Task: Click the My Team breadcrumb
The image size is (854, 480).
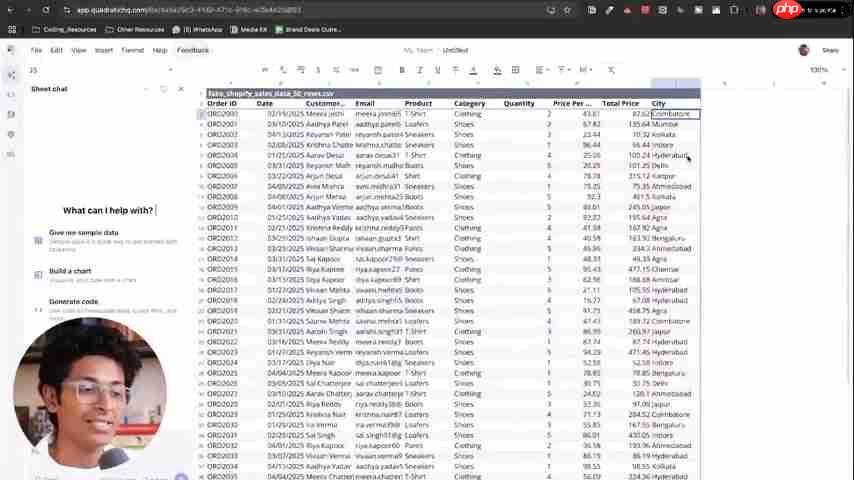Action: [418, 50]
